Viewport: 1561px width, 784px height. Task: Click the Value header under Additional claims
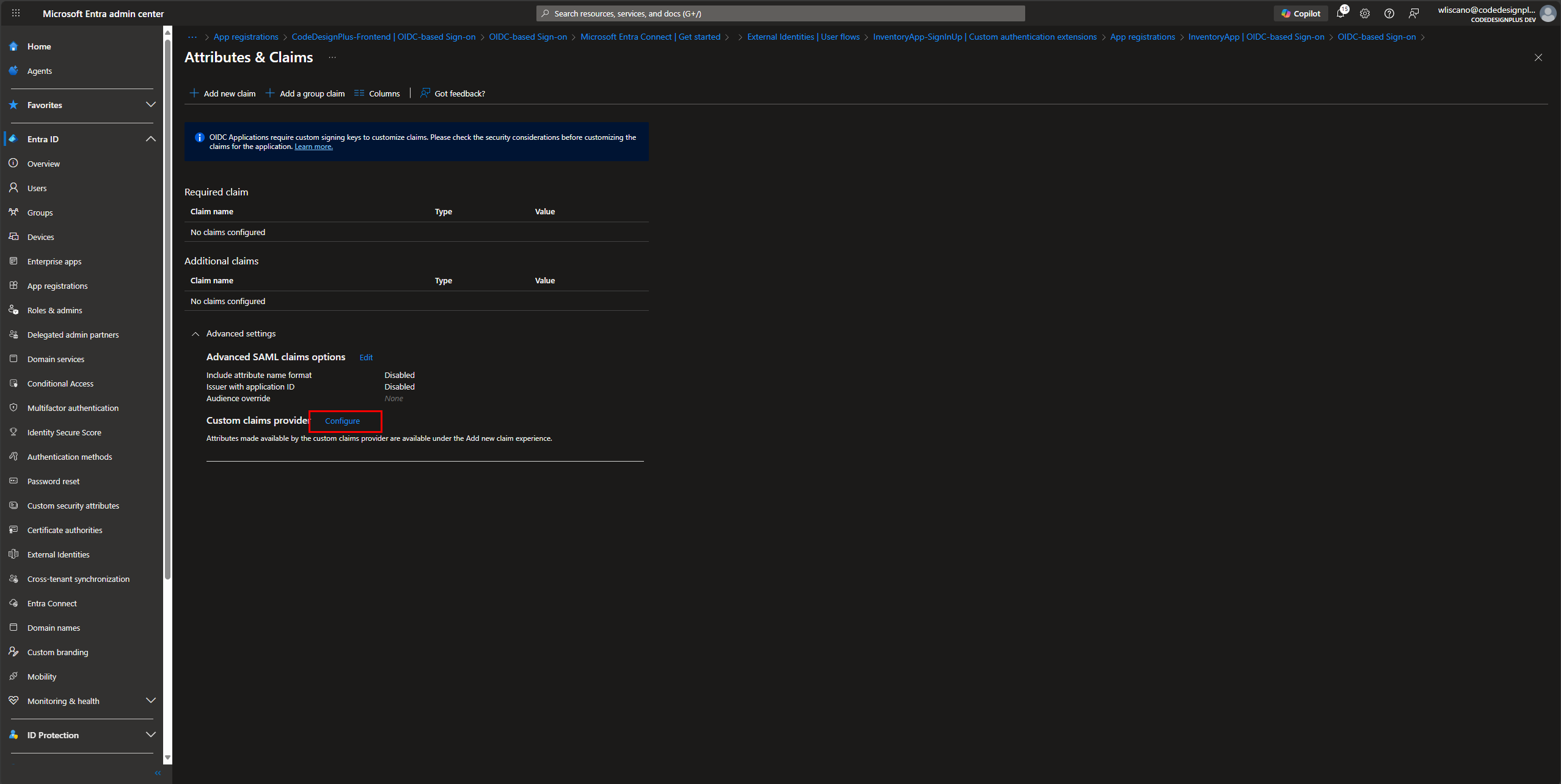pos(545,281)
